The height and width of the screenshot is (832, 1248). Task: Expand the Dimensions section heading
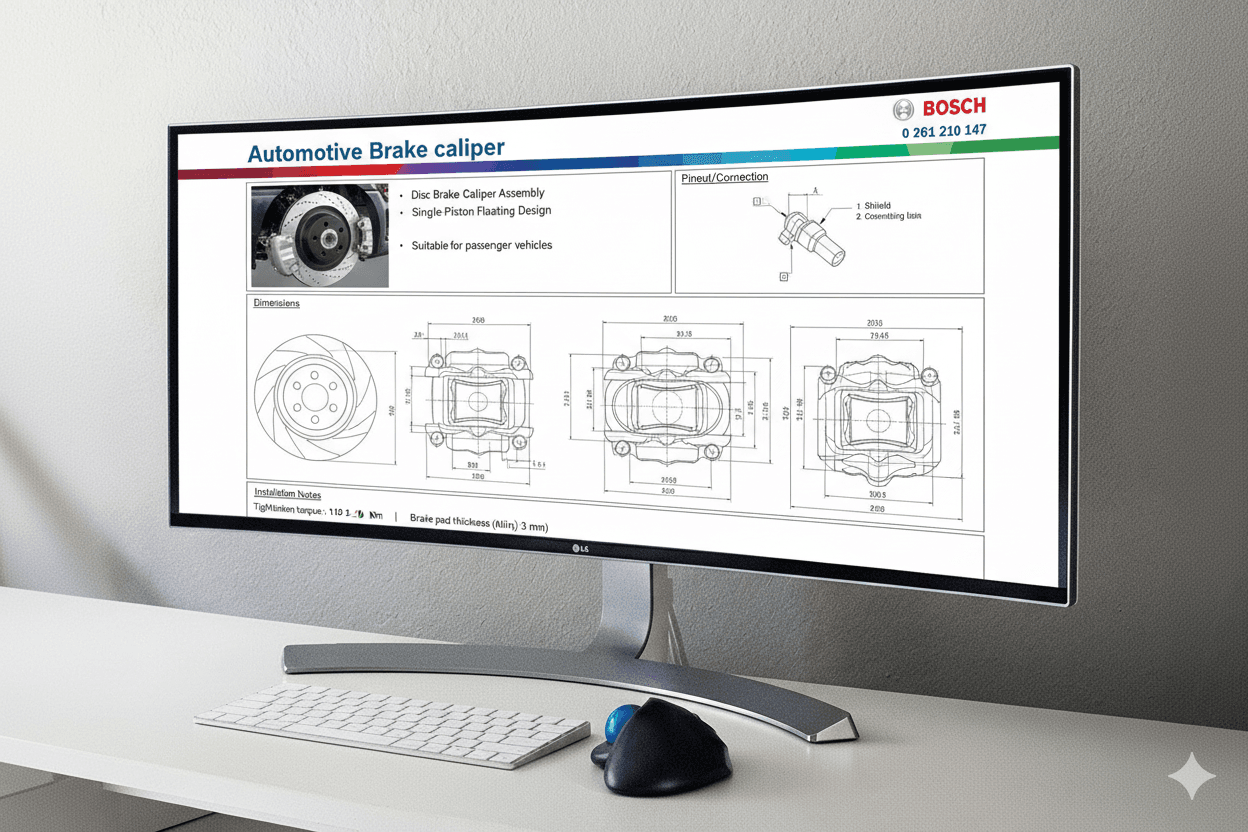[x=276, y=302]
